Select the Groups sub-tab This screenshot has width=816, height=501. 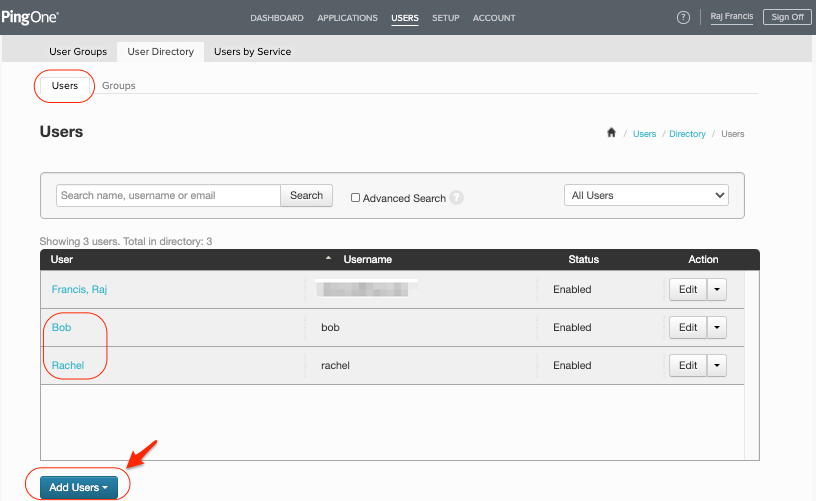119,86
